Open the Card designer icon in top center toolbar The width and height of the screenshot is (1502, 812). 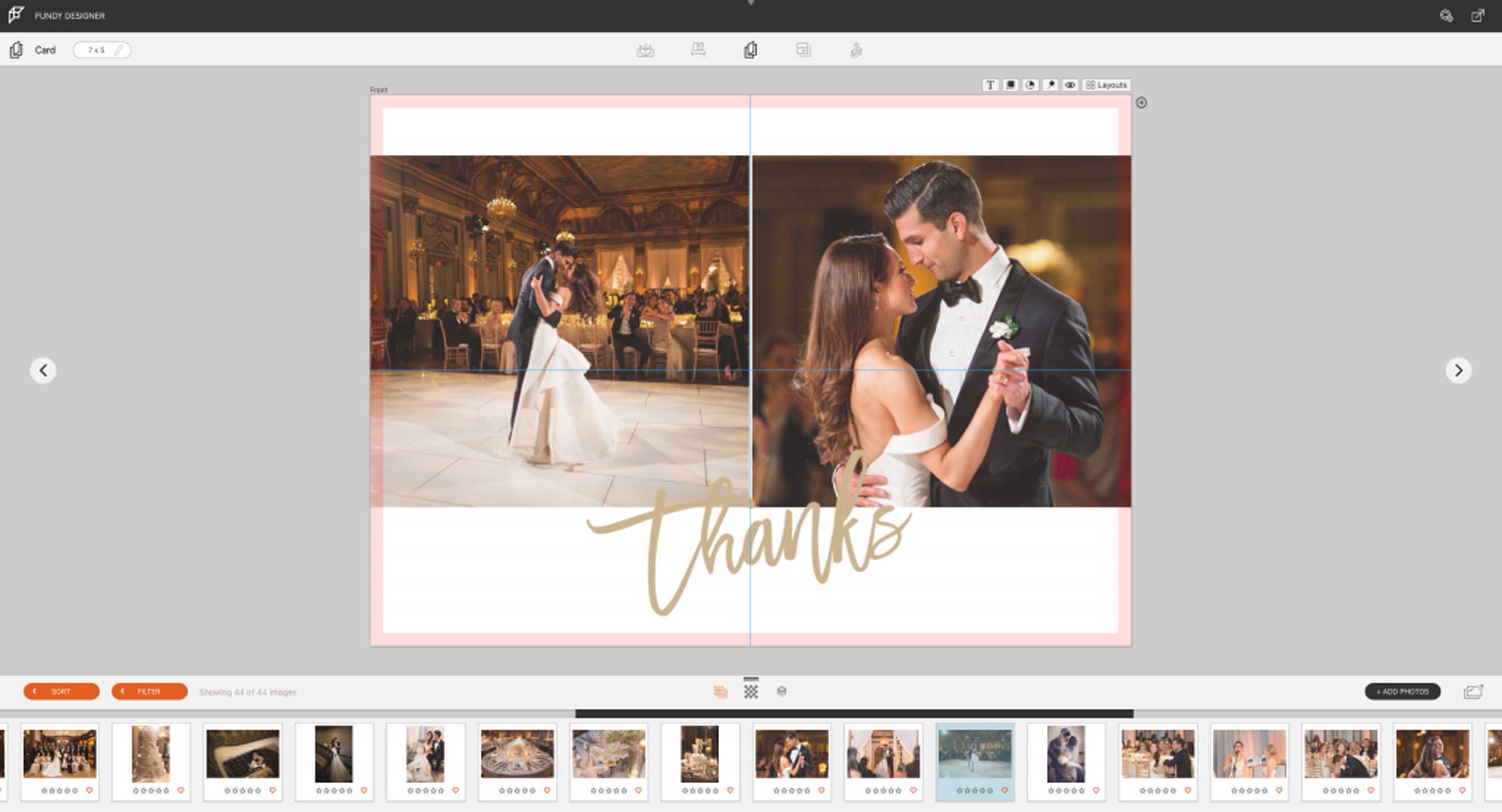click(x=751, y=50)
